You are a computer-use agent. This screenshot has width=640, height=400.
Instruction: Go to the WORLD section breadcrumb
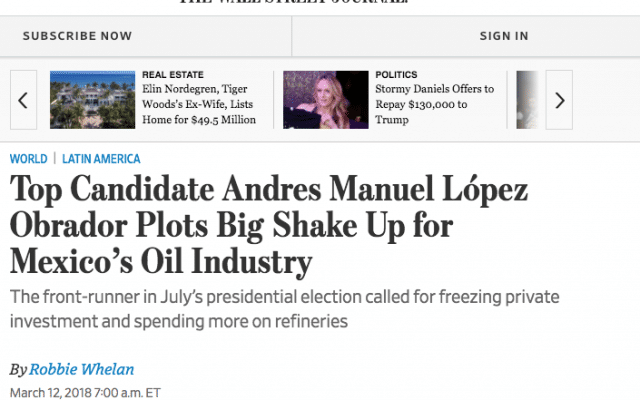[x=29, y=159]
